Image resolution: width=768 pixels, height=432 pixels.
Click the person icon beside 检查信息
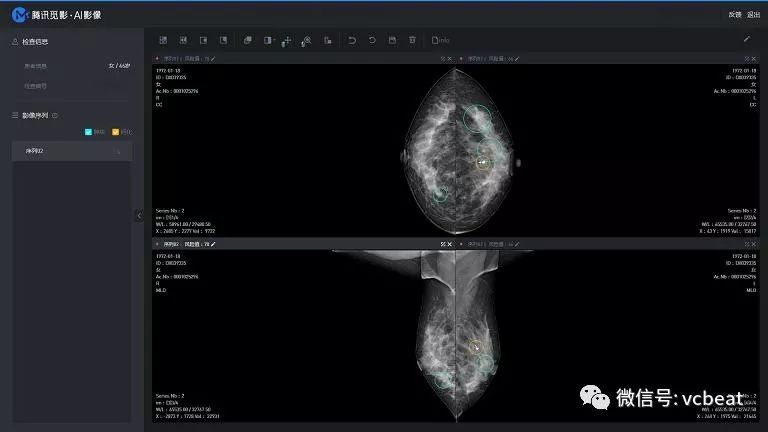[15, 42]
